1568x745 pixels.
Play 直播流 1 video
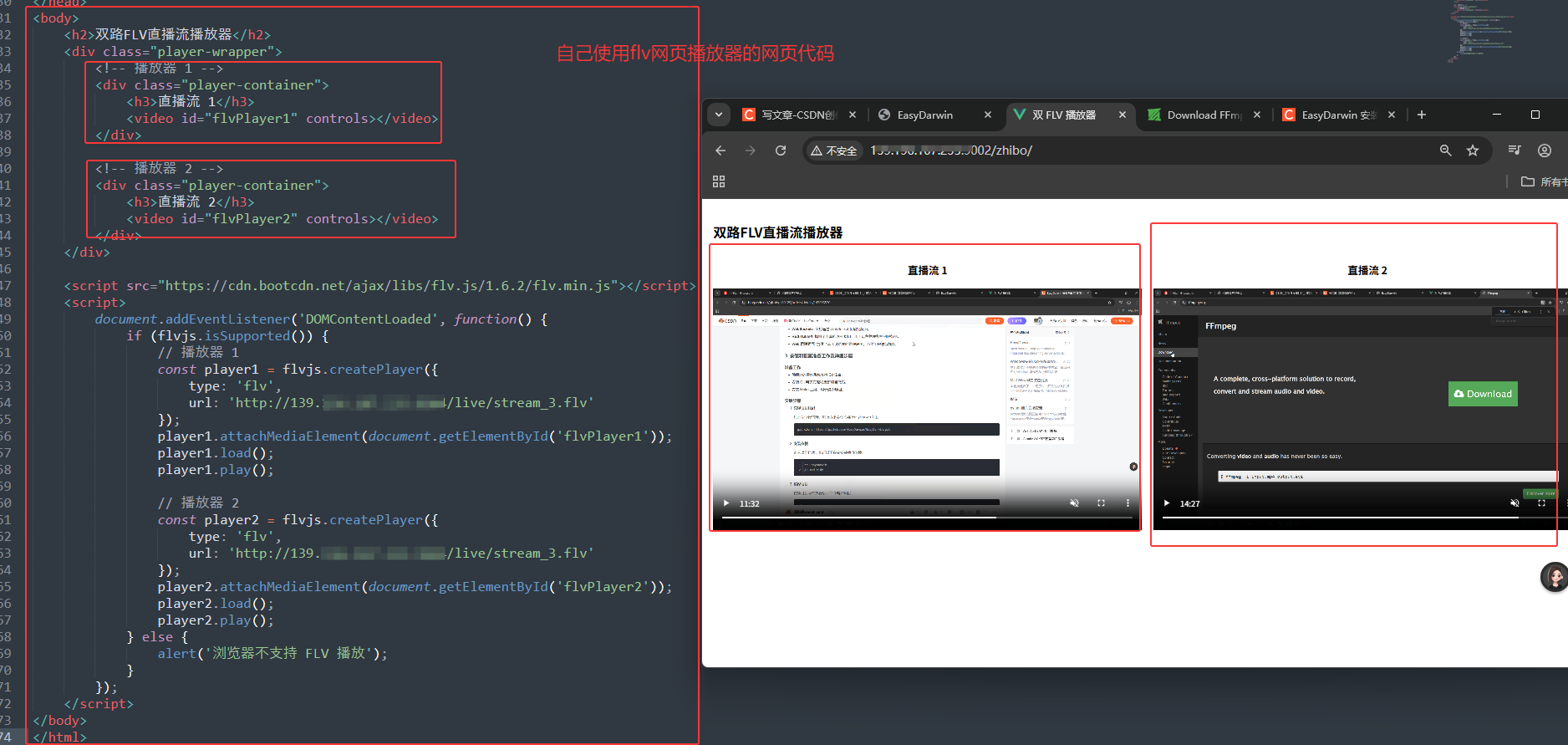[726, 503]
